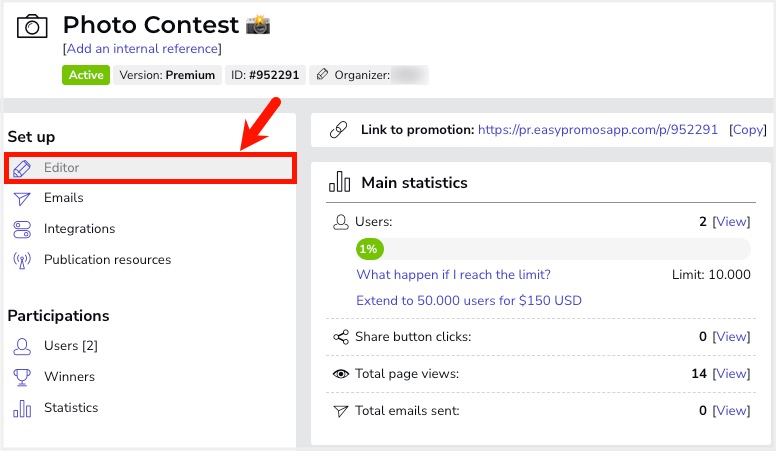The width and height of the screenshot is (776, 451).
Task: Click the eye icon for Total page views
Action: coord(340,374)
